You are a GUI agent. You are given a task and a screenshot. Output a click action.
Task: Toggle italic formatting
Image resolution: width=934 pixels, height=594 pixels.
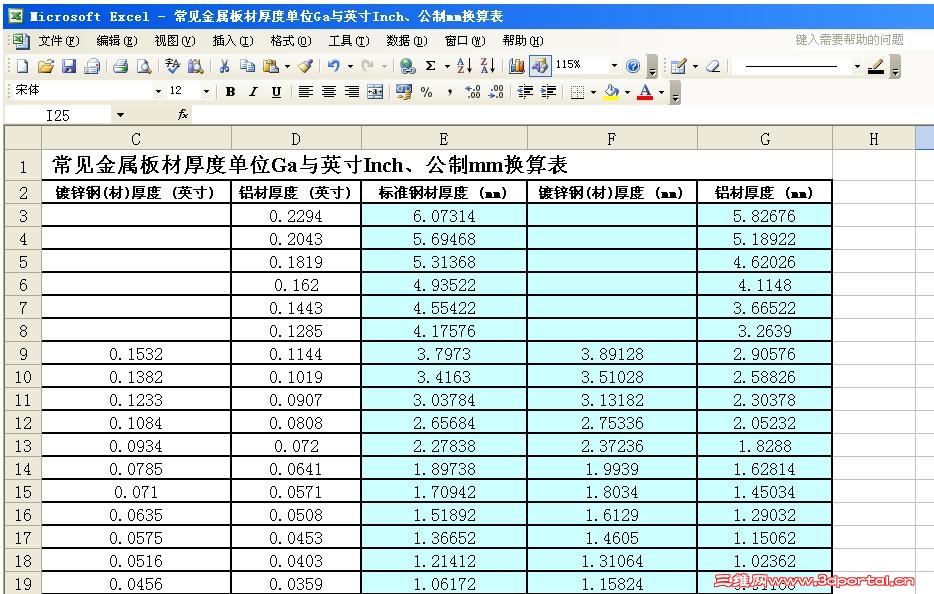[x=253, y=92]
